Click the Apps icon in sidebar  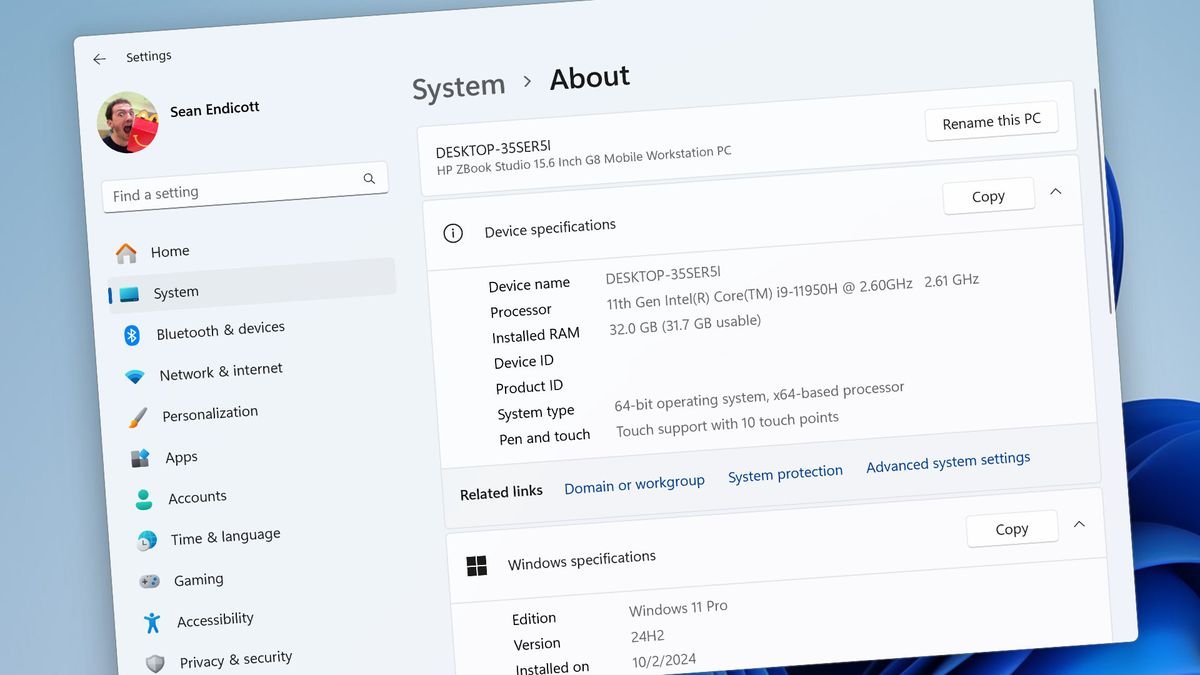(x=140, y=459)
